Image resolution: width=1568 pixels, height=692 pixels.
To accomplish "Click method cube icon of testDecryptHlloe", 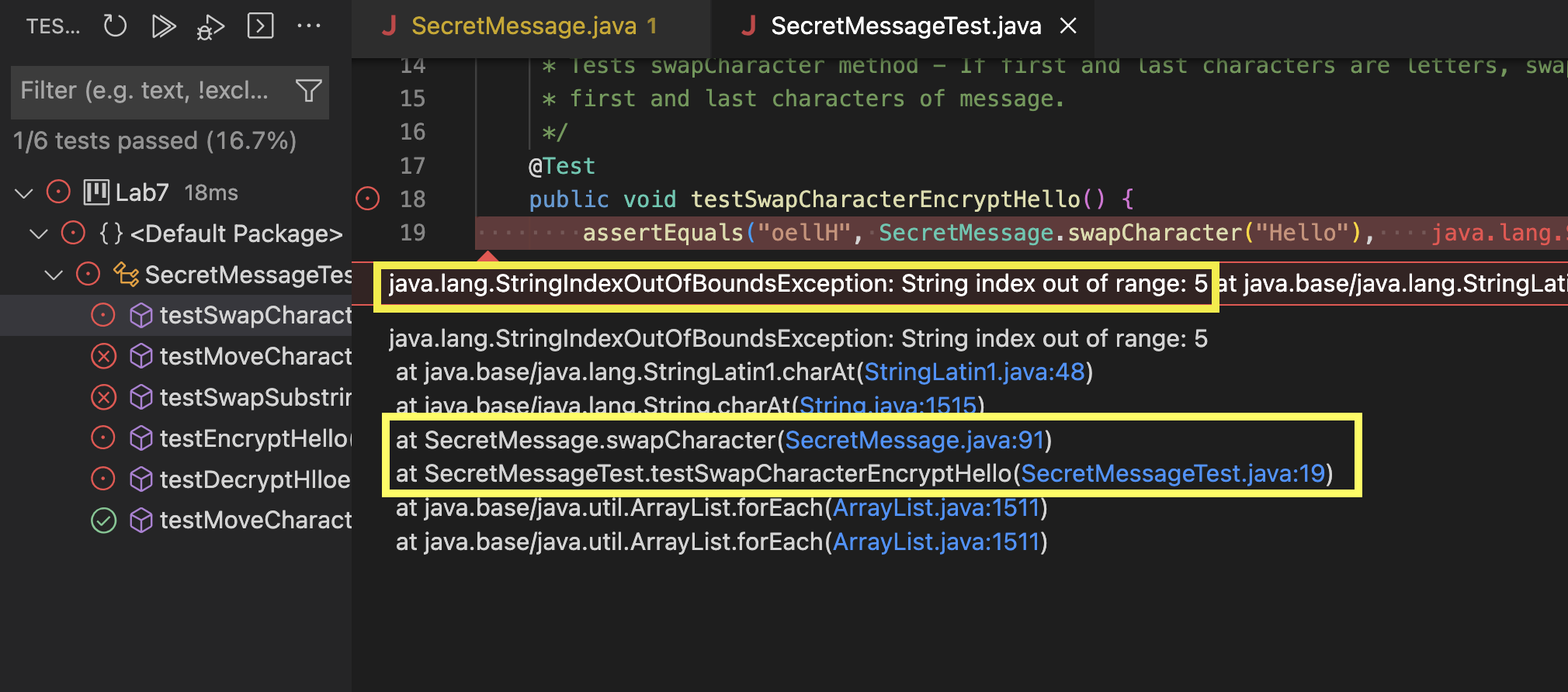I will point(140,479).
